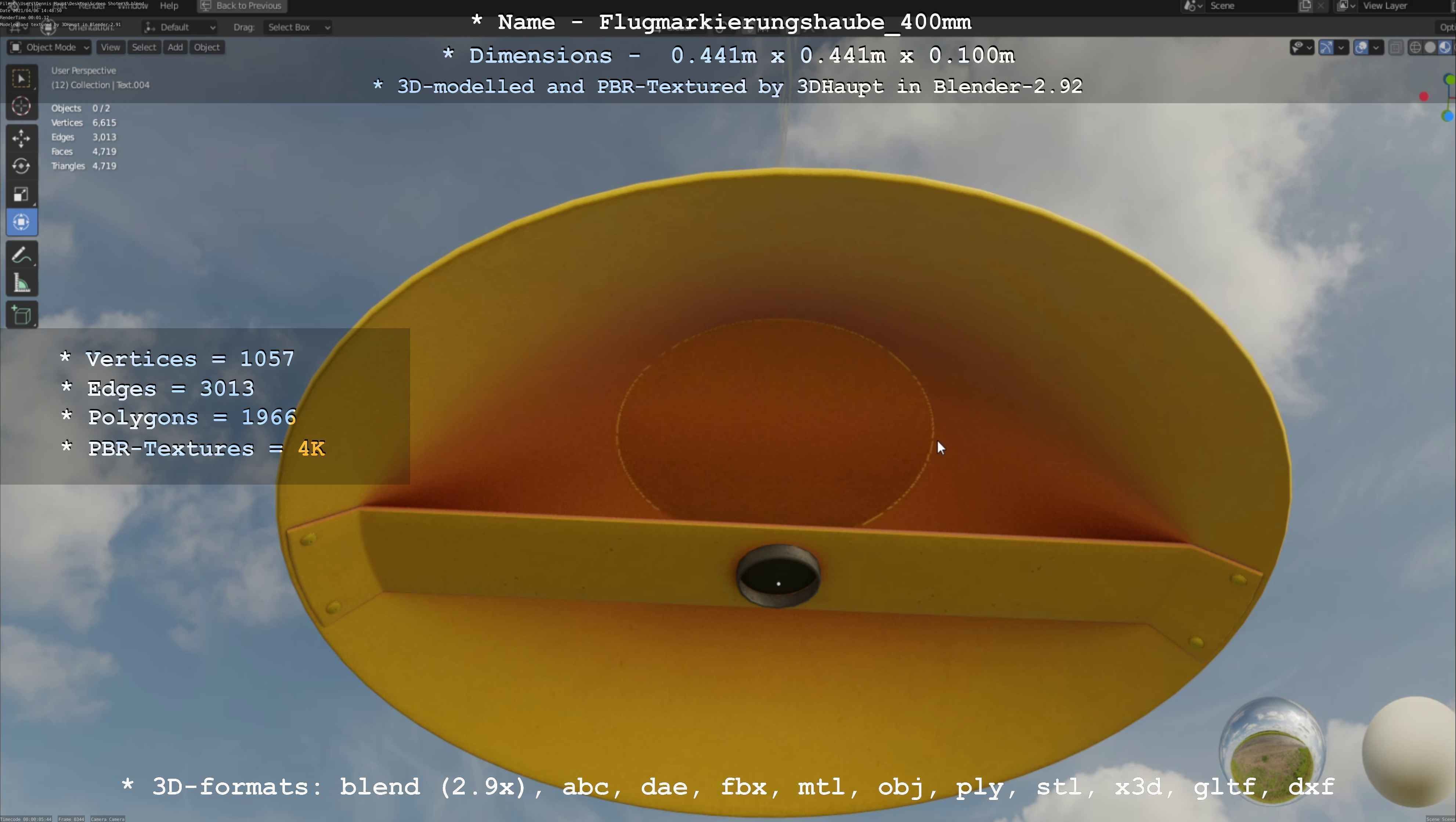
Task: Click the 'Frame 0344' stamp
Action: [x=71, y=819]
